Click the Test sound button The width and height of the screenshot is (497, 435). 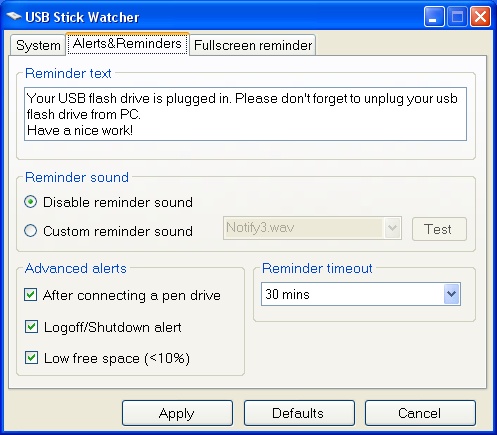pyautogui.click(x=439, y=229)
